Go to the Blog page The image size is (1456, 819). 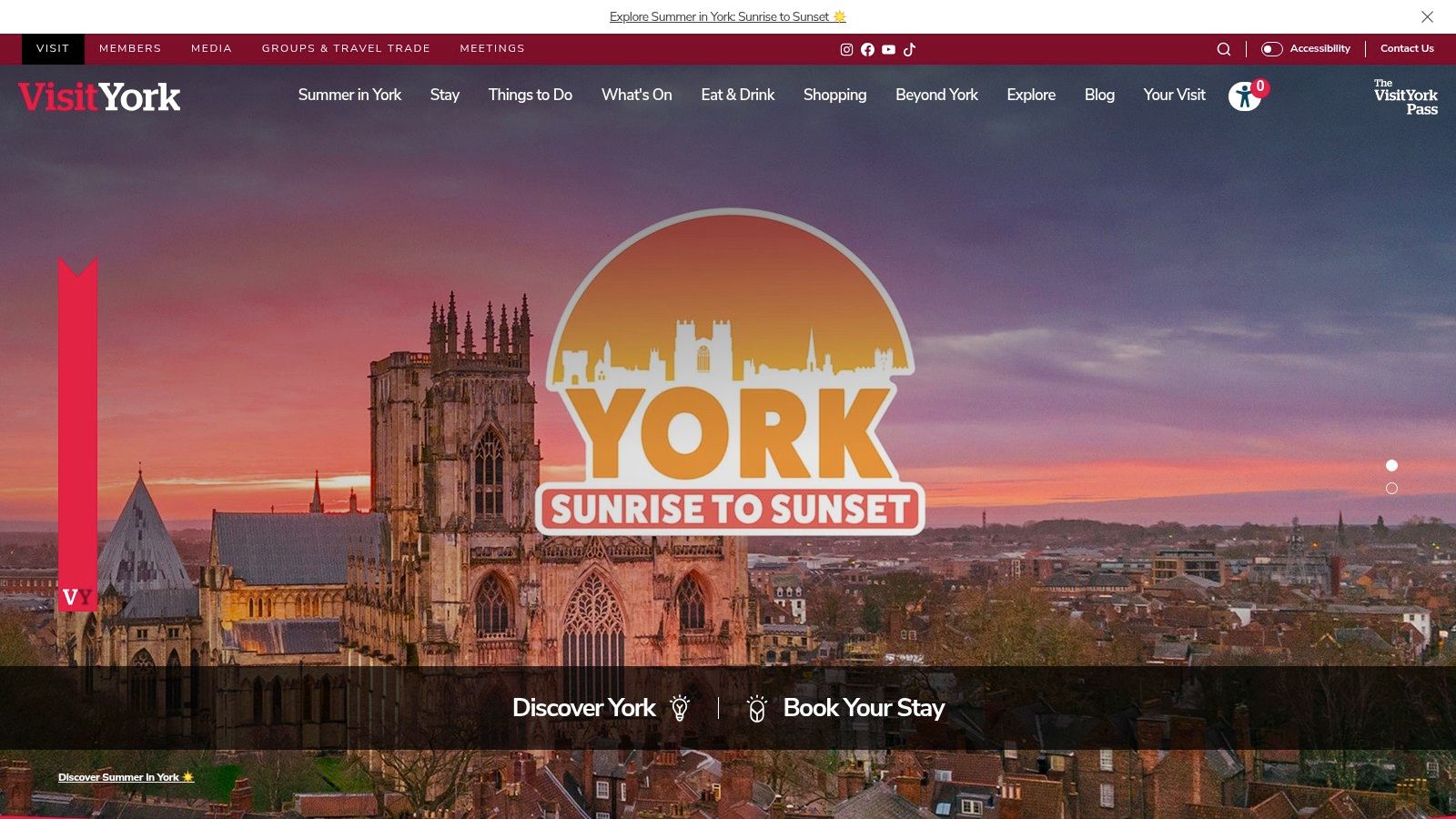pyautogui.click(x=1099, y=95)
